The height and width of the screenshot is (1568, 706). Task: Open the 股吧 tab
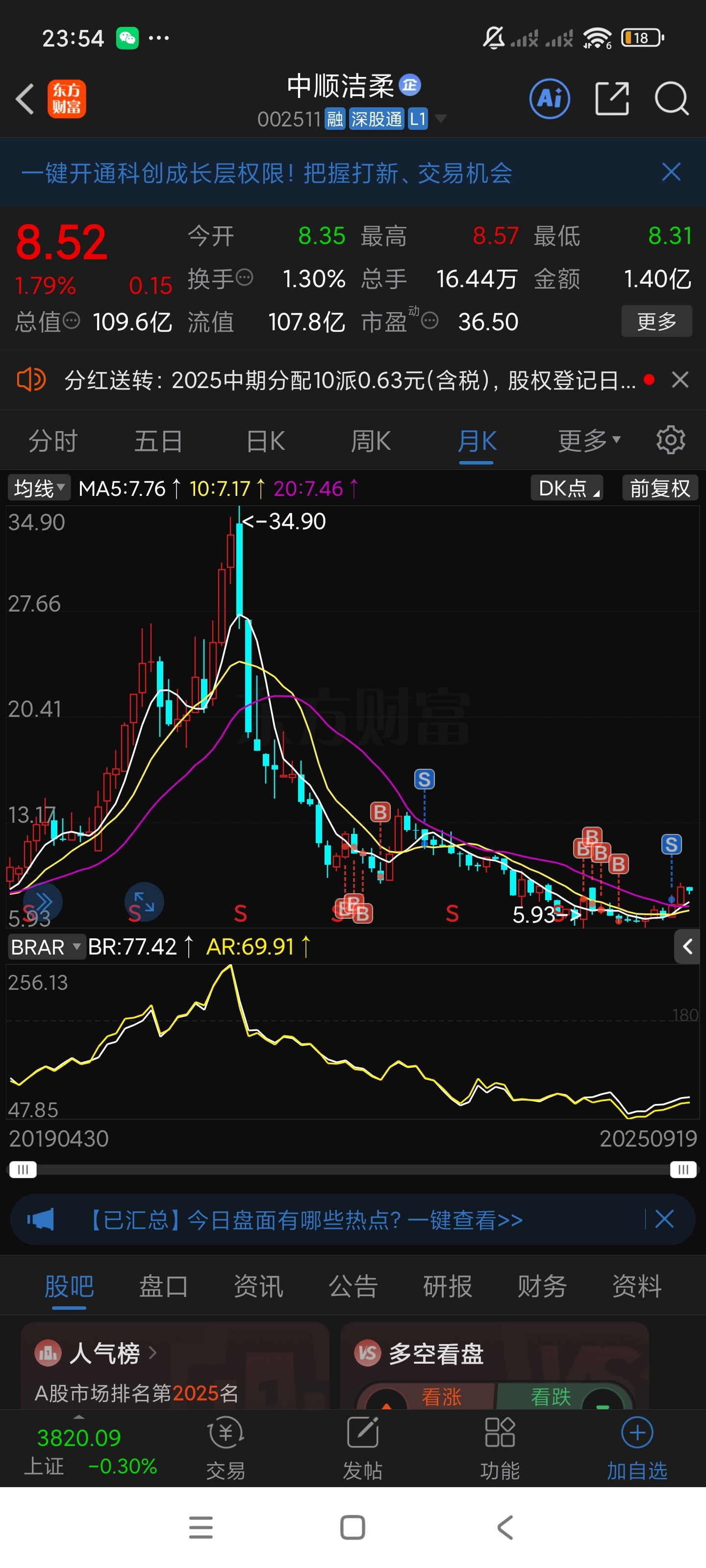point(69,1286)
